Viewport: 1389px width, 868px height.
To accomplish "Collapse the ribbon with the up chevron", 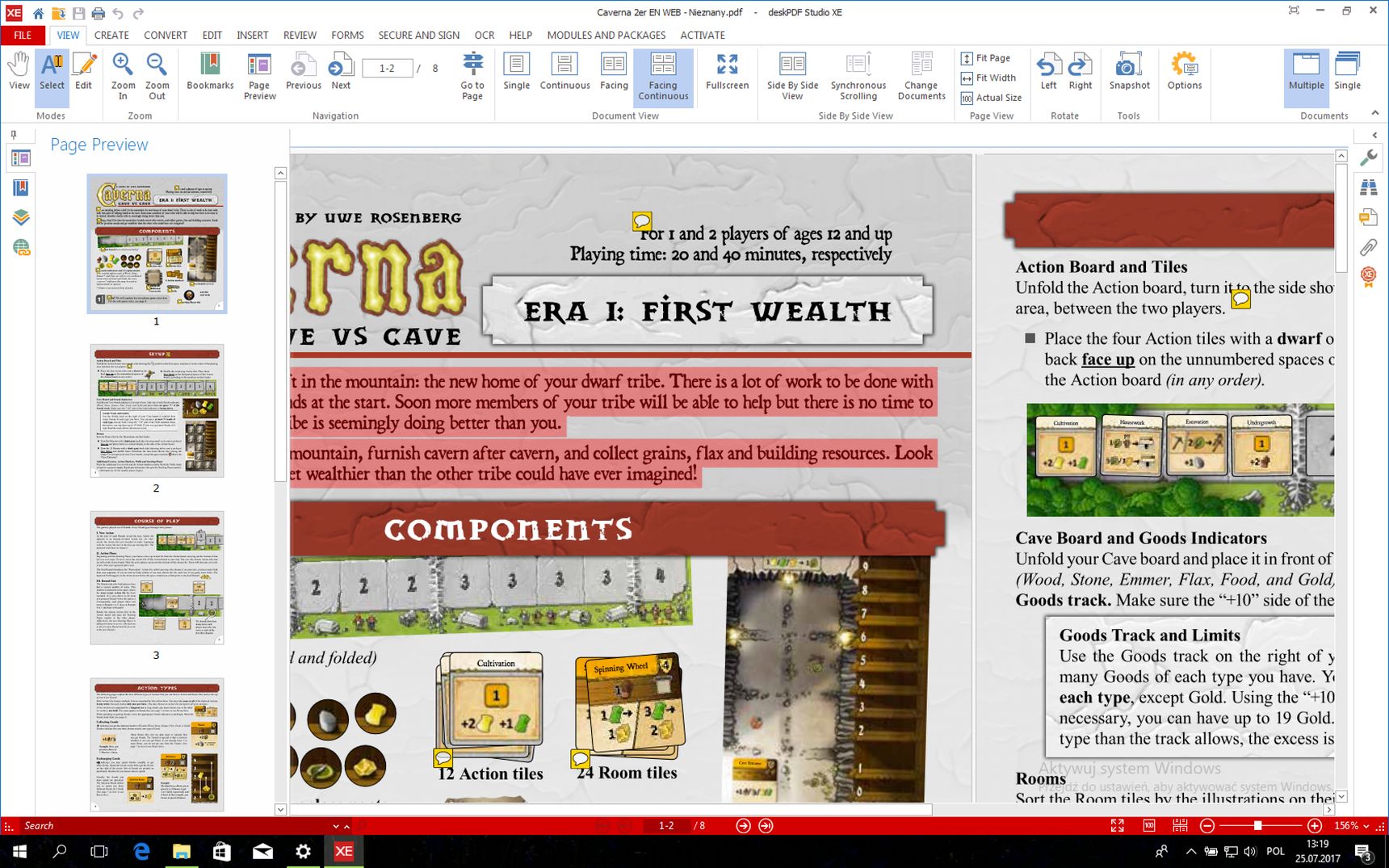I will [x=1374, y=113].
